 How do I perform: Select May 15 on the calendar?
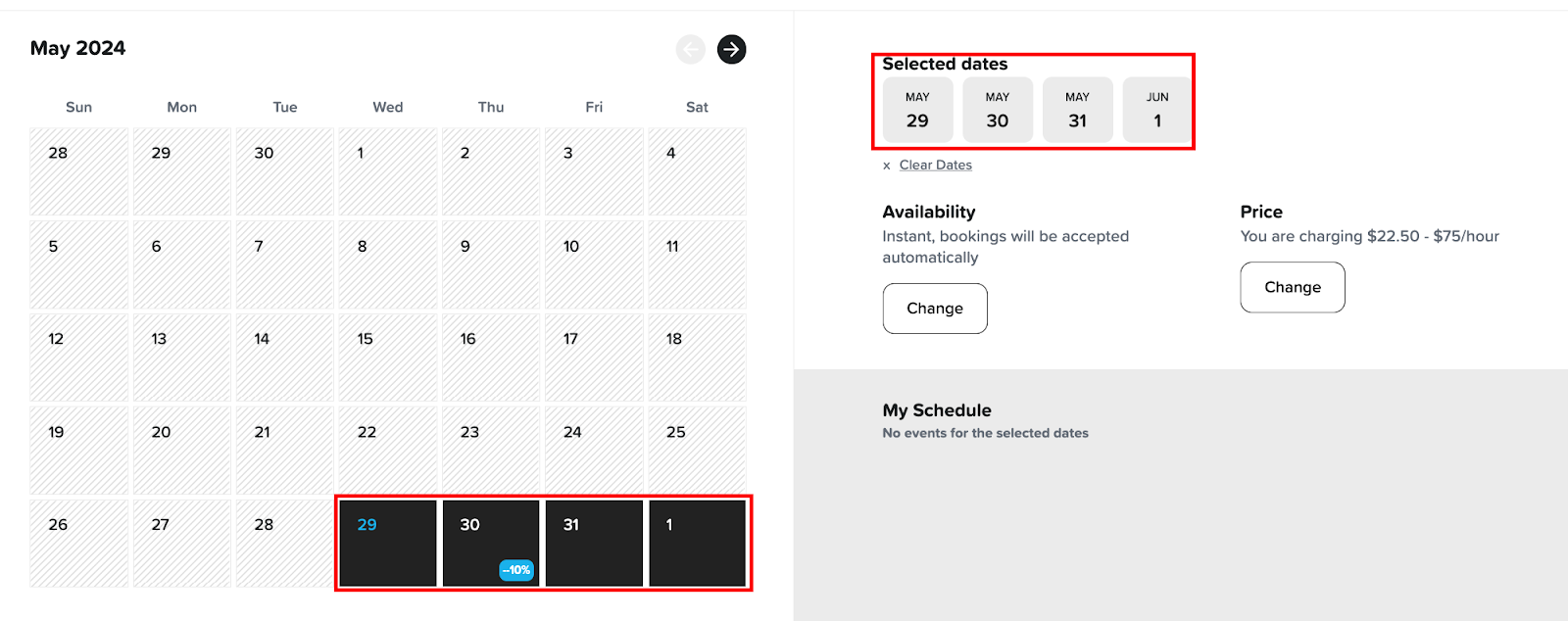point(388,358)
